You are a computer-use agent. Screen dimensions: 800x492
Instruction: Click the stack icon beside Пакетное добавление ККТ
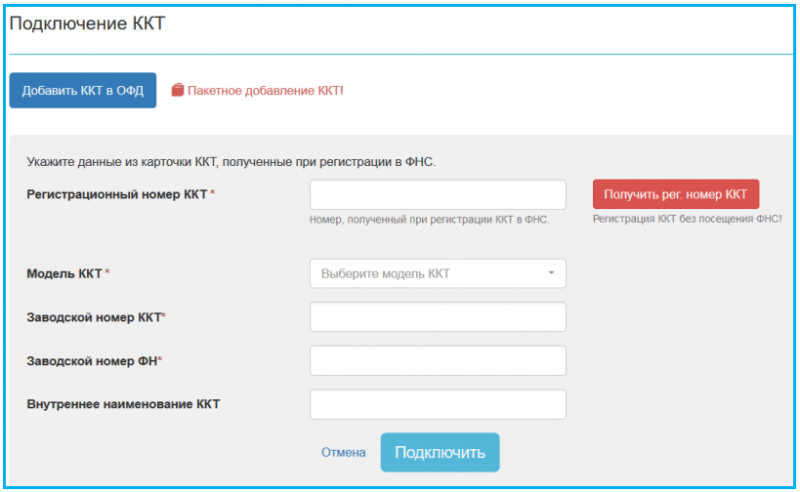178,90
